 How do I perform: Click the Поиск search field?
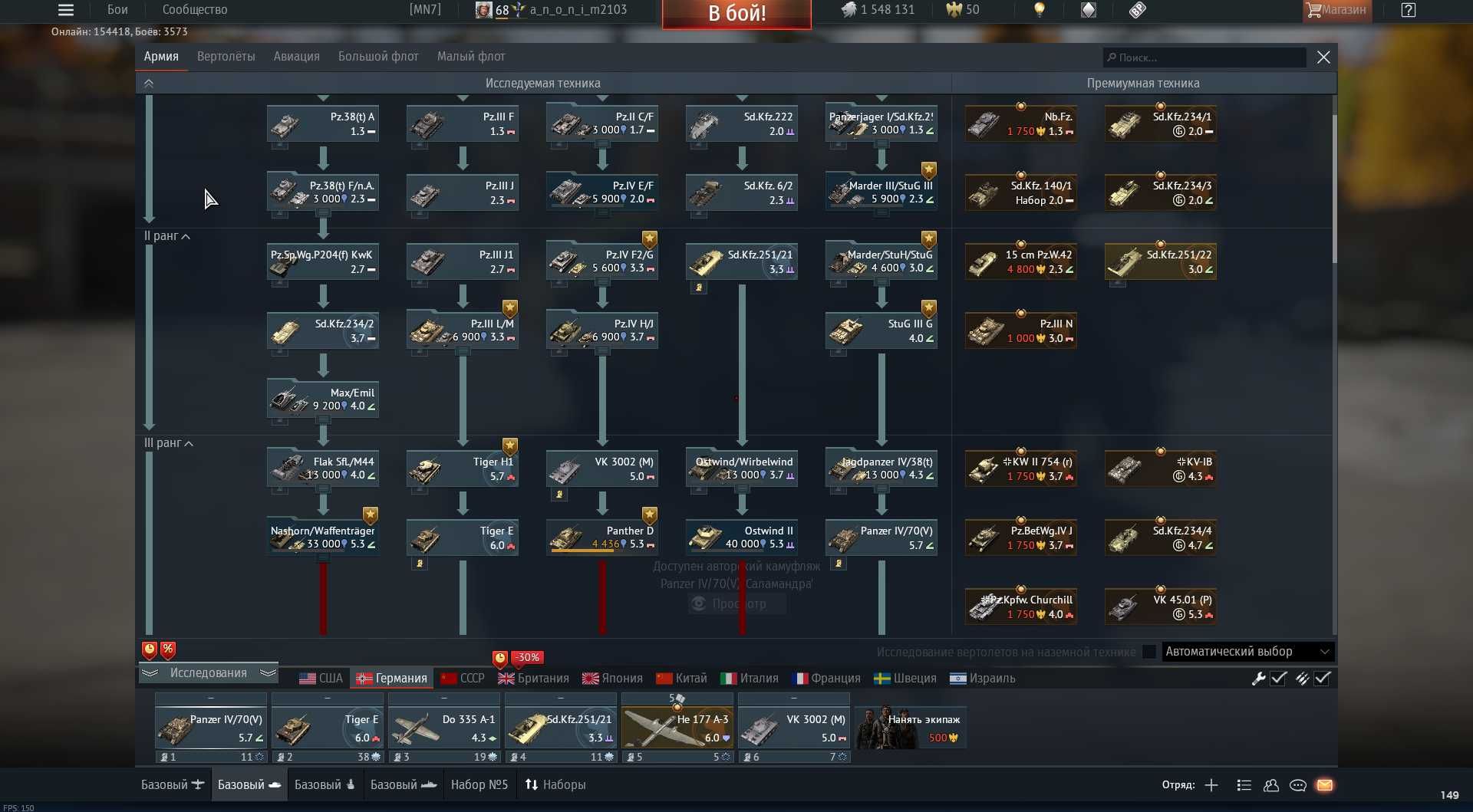pyautogui.click(x=1204, y=58)
